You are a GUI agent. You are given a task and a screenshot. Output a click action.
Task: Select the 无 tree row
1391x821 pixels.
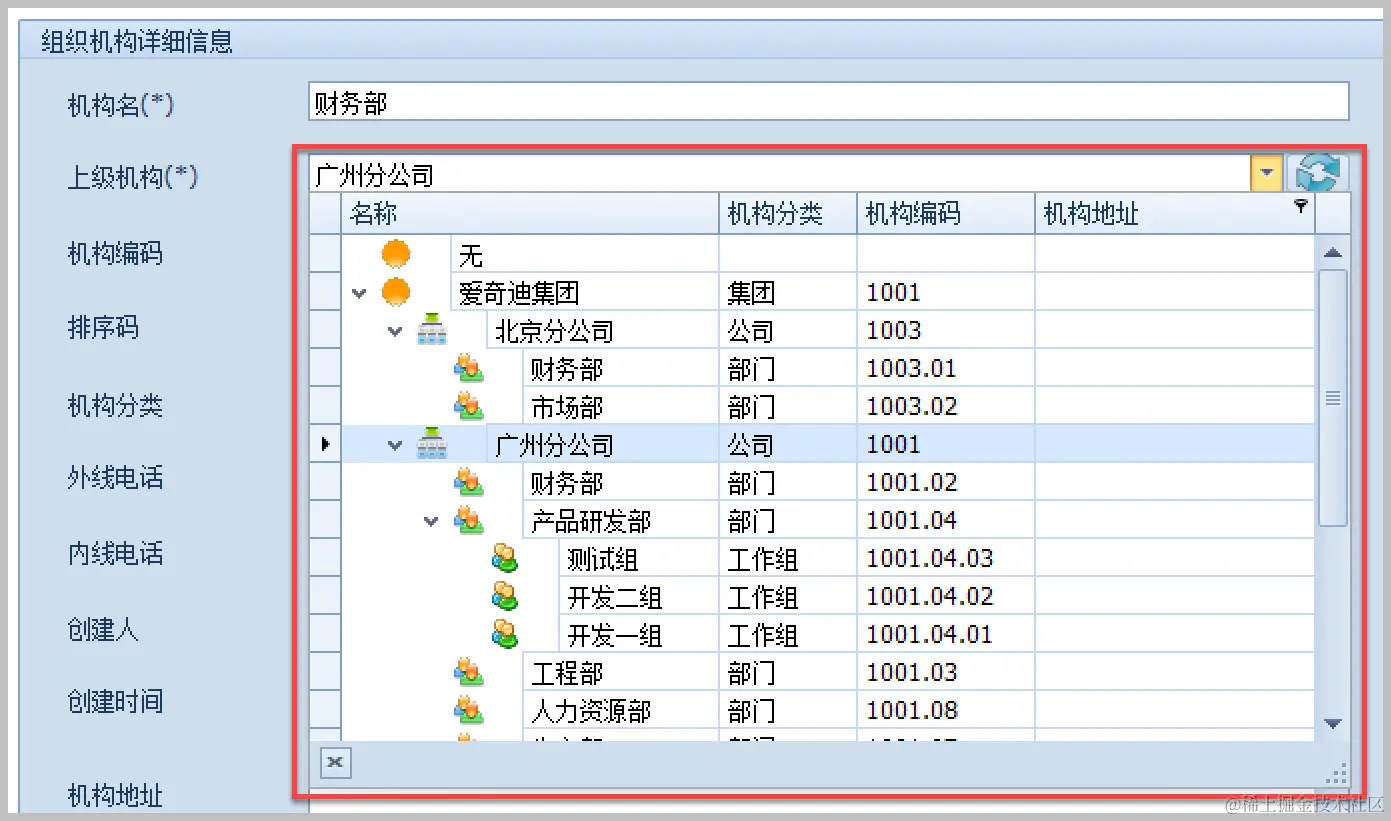(828, 254)
